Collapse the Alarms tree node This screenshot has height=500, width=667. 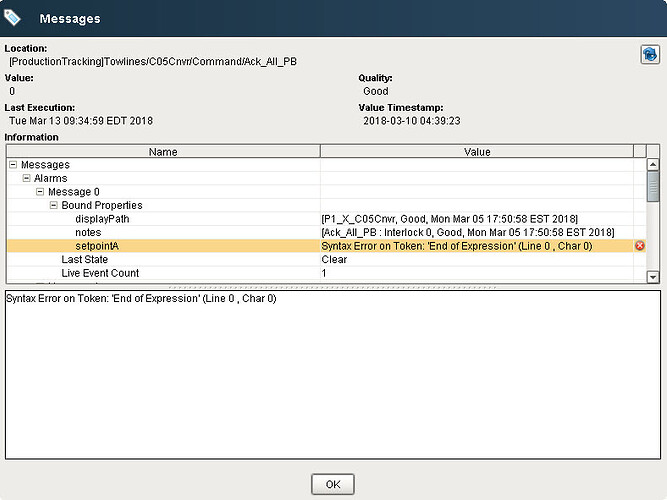pos(26,178)
